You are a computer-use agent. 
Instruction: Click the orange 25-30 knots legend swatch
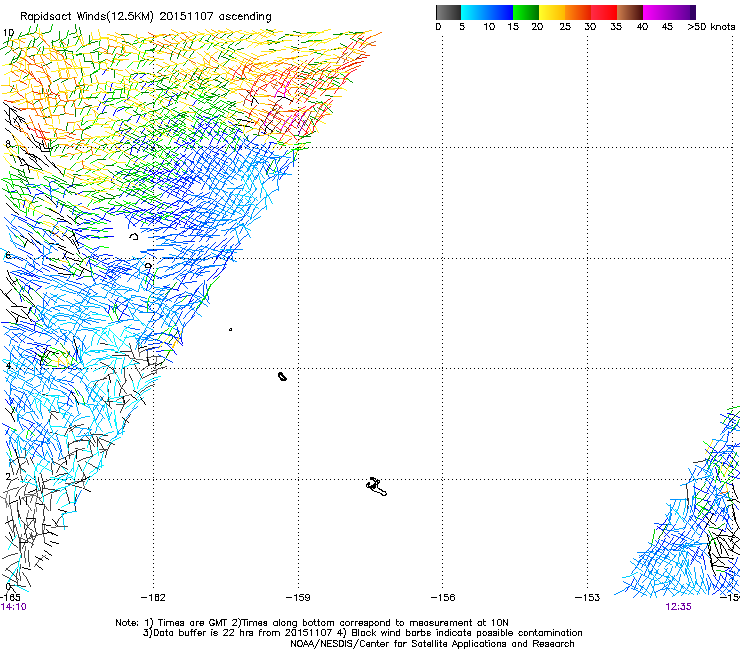(x=578, y=12)
